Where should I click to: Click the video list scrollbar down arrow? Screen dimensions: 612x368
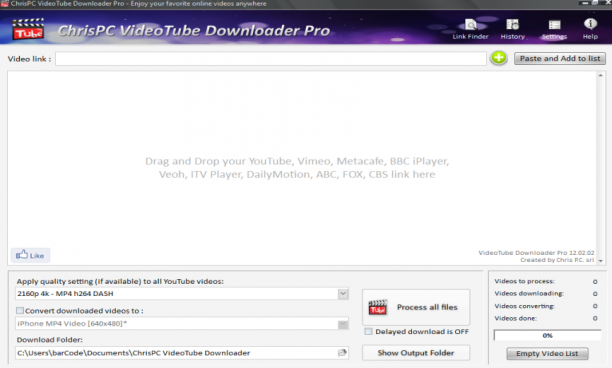click(601, 261)
